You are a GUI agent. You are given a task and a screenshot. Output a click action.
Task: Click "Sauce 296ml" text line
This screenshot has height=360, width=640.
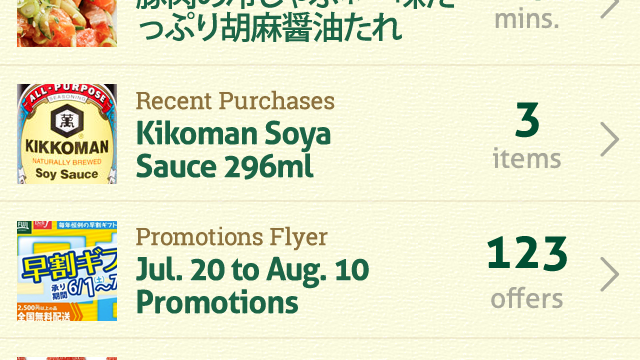(x=224, y=166)
